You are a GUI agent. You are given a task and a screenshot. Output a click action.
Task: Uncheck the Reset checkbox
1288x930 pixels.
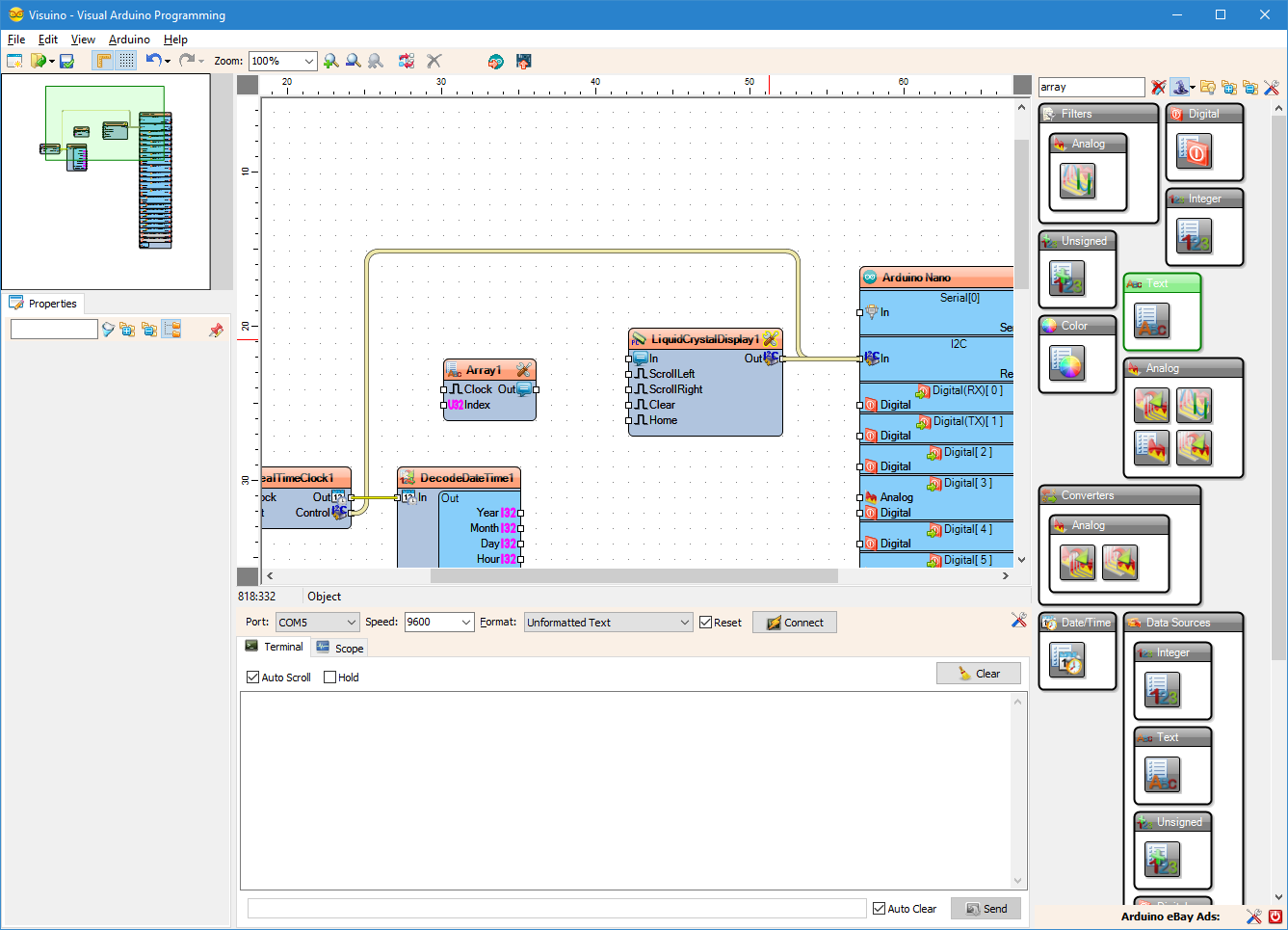pyautogui.click(x=706, y=623)
